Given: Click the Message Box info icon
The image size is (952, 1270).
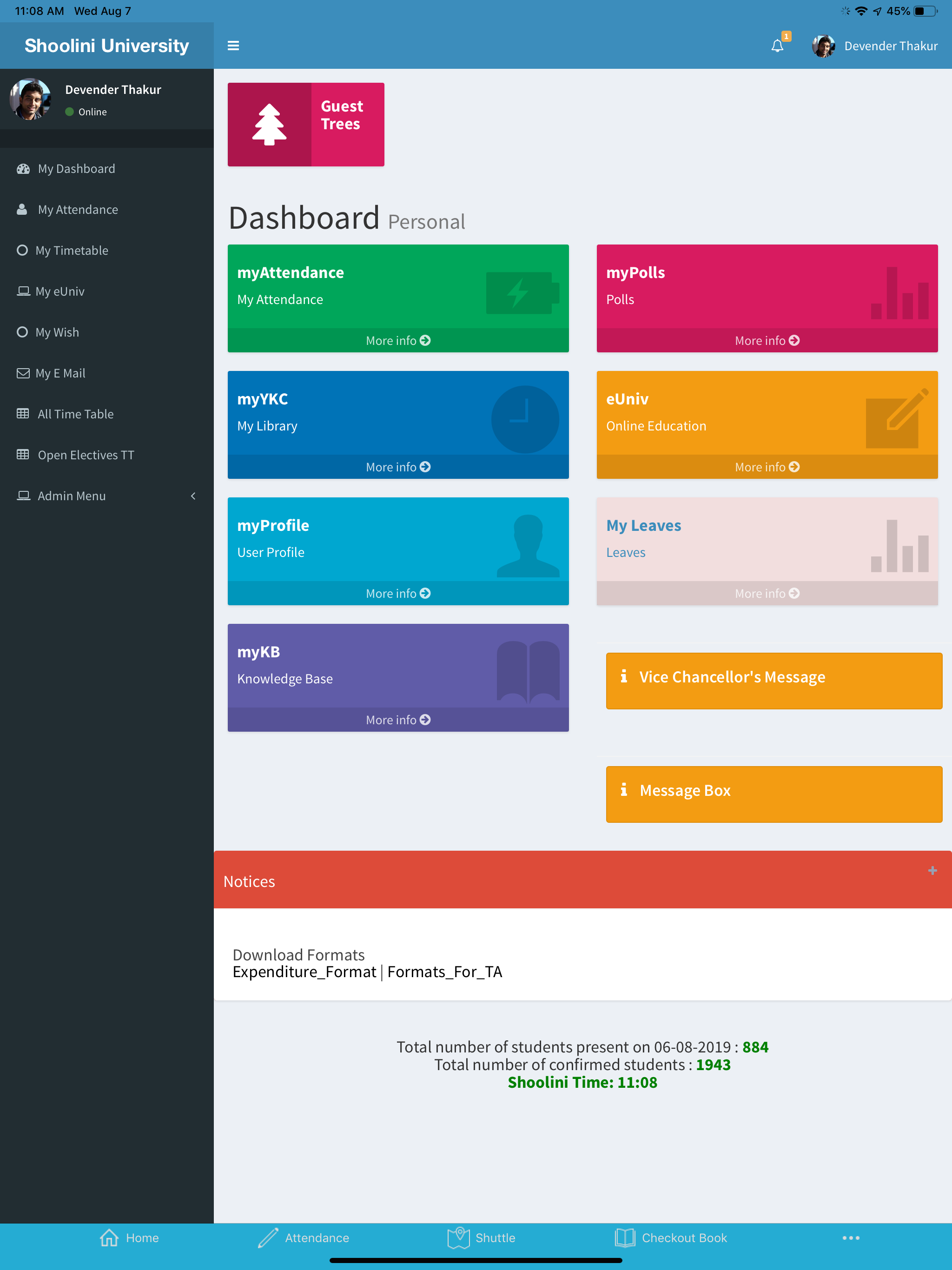Looking at the screenshot, I should (623, 790).
